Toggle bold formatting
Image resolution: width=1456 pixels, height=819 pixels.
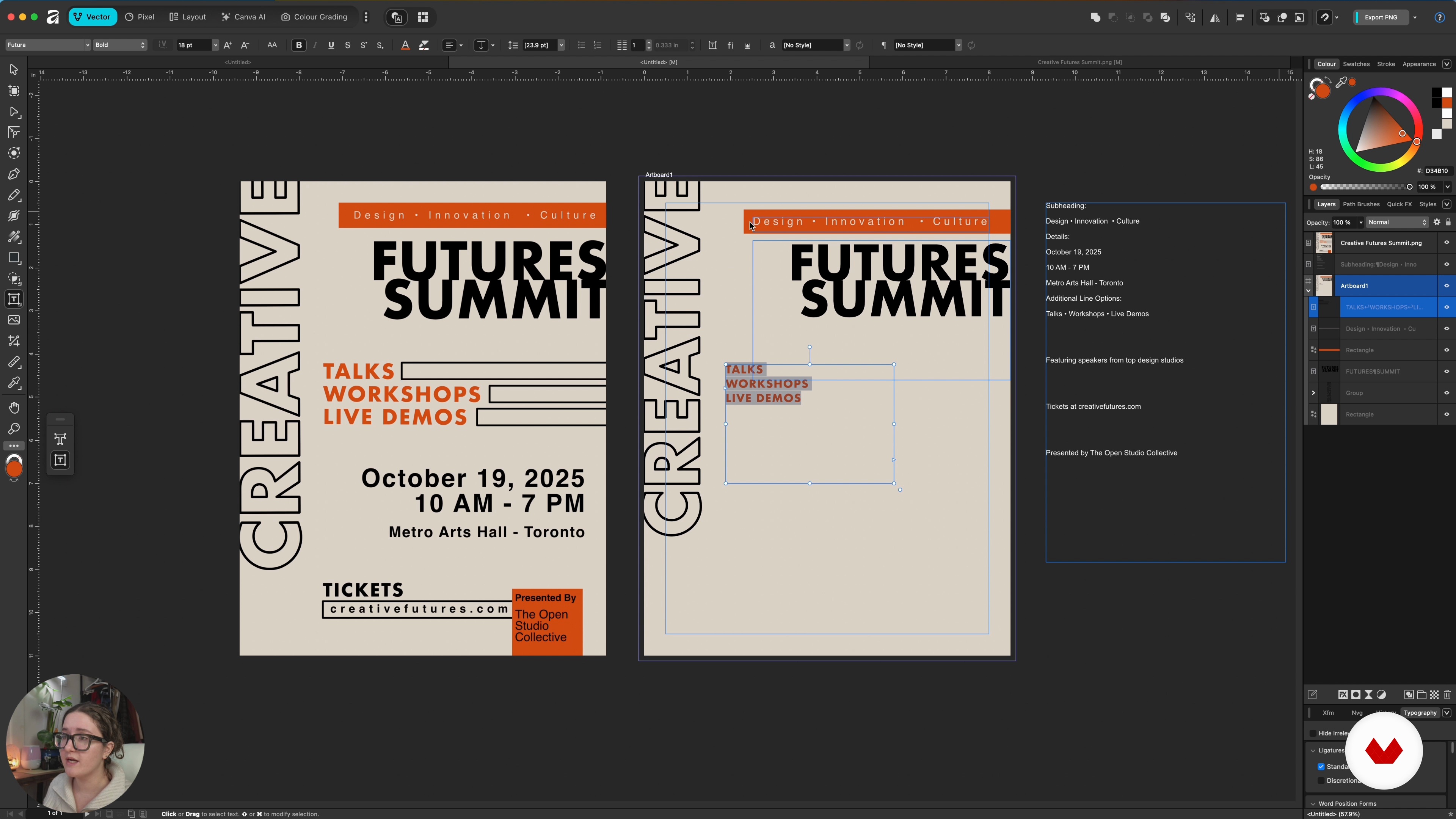298,45
